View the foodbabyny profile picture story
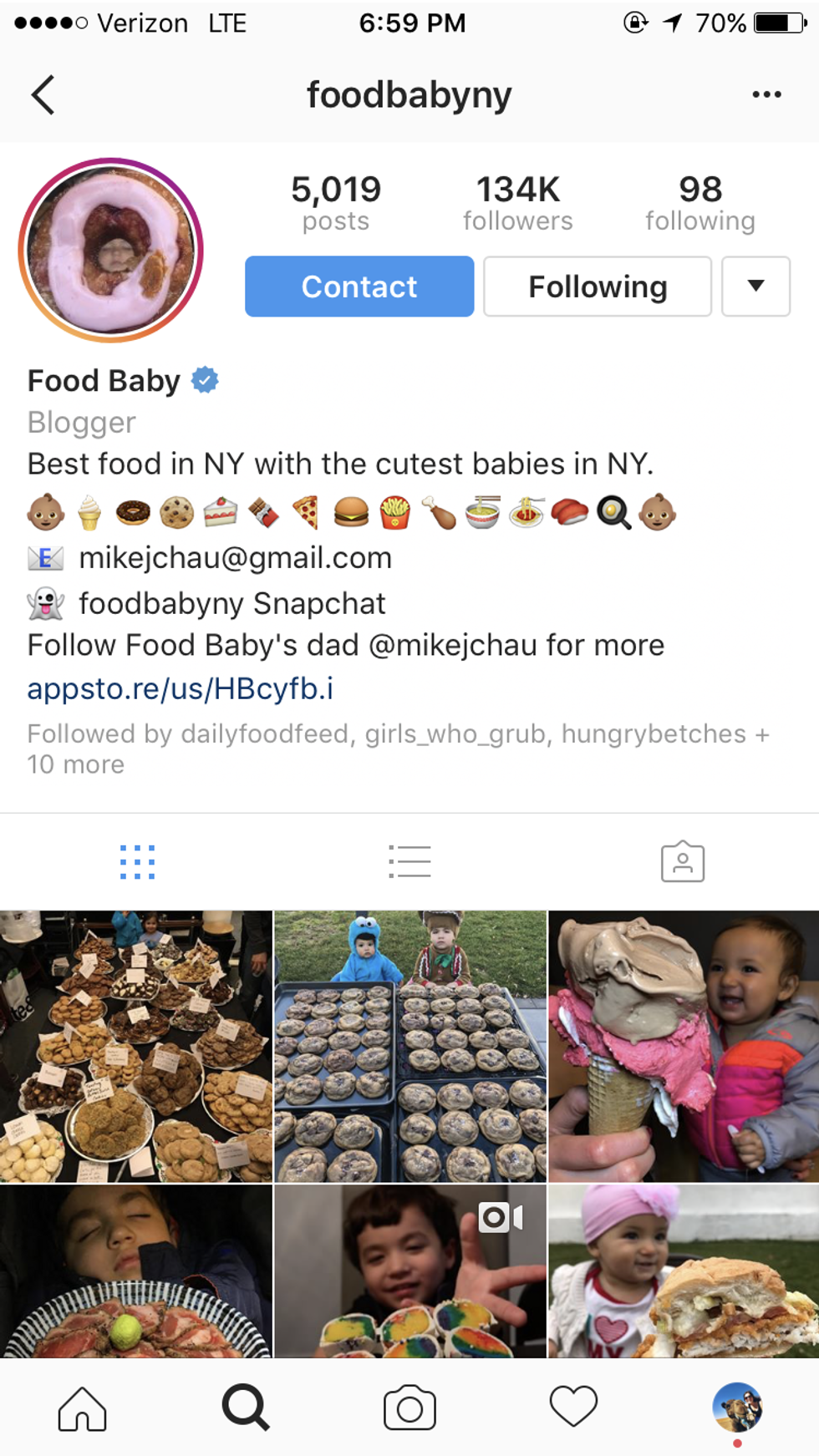The image size is (819, 1456). (x=111, y=250)
